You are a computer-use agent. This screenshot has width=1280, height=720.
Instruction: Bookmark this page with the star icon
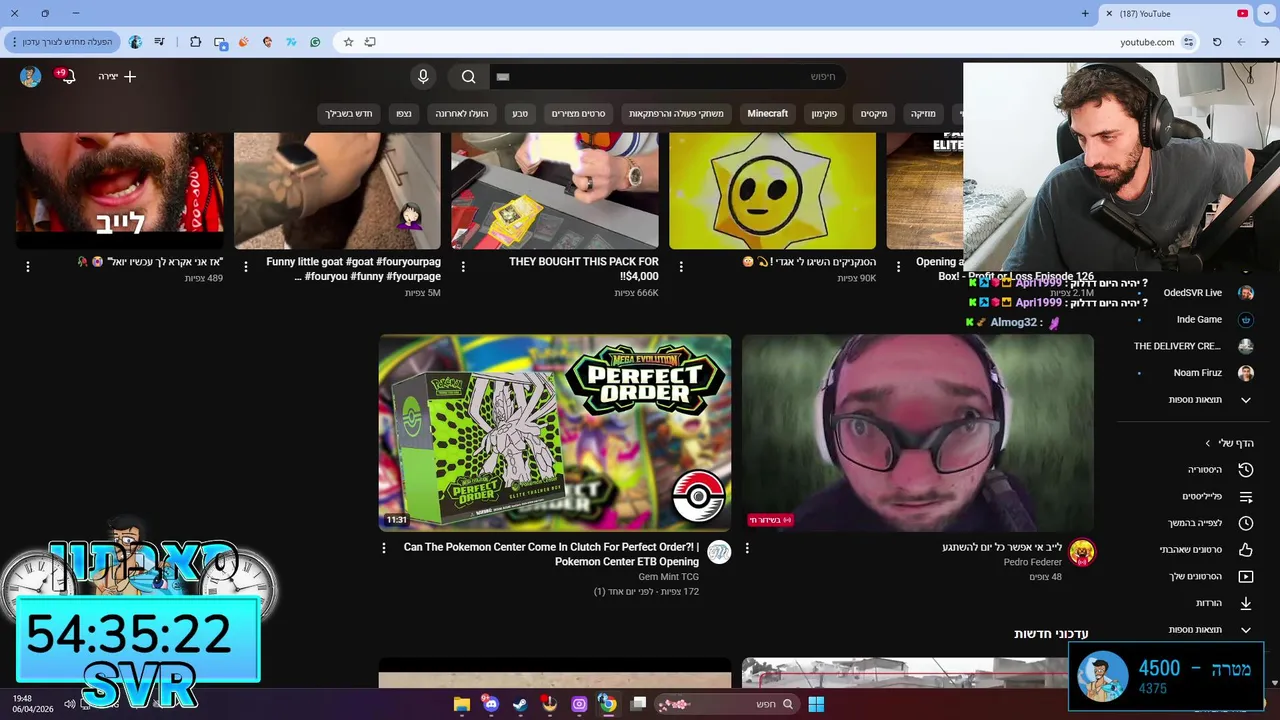click(x=348, y=42)
